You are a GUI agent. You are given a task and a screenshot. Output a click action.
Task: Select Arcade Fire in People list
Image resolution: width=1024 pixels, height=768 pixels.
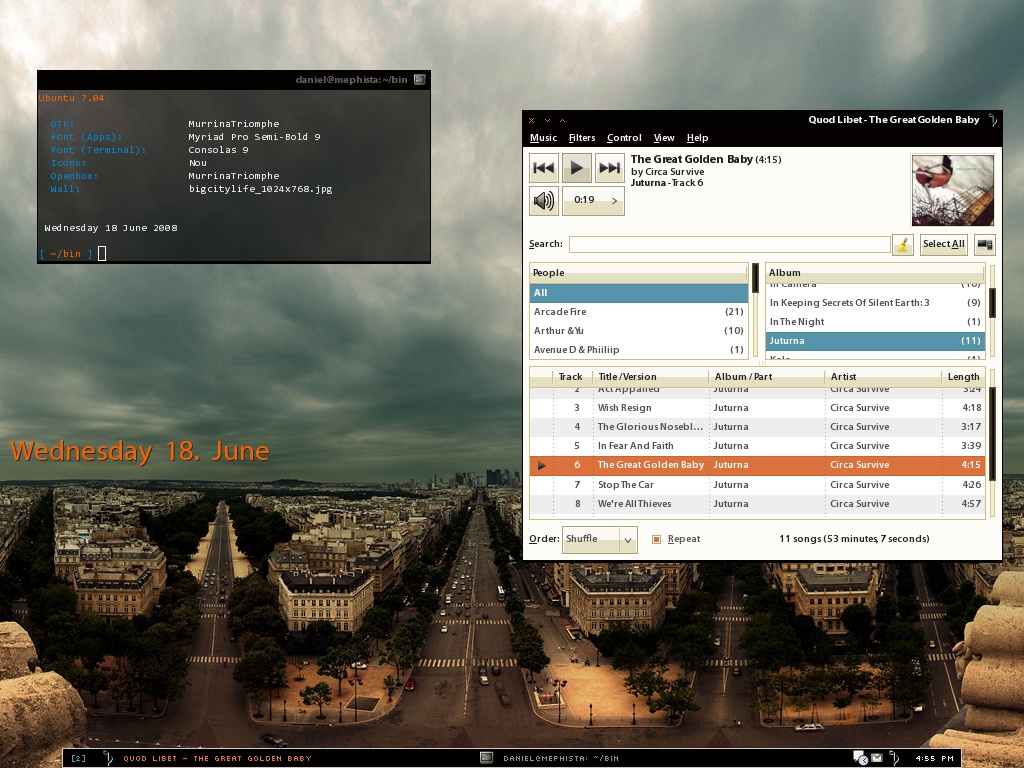pos(639,312)
